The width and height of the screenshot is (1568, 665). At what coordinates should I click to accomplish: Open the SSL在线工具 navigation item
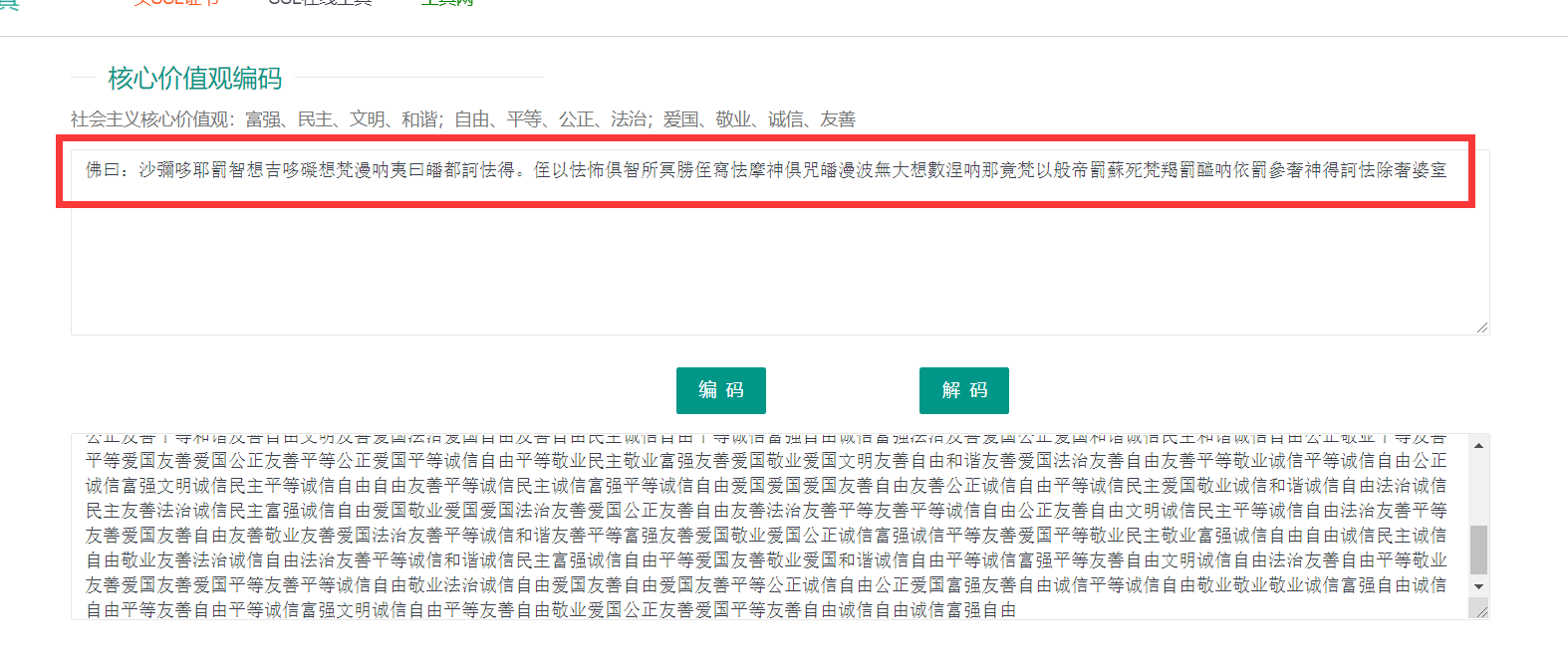tap(320, 3)
